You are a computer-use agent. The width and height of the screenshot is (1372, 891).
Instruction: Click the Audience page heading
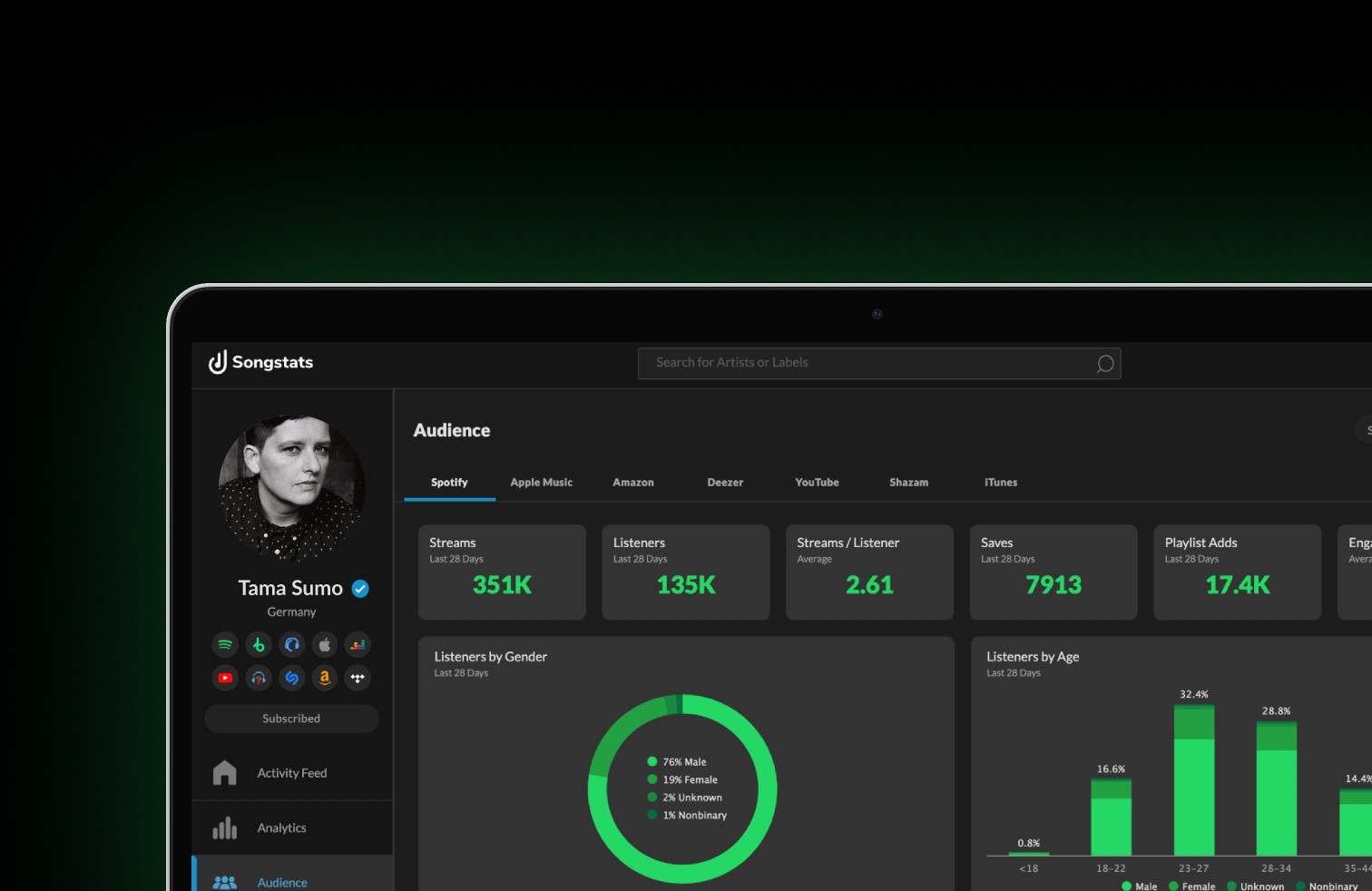(452, 431)
